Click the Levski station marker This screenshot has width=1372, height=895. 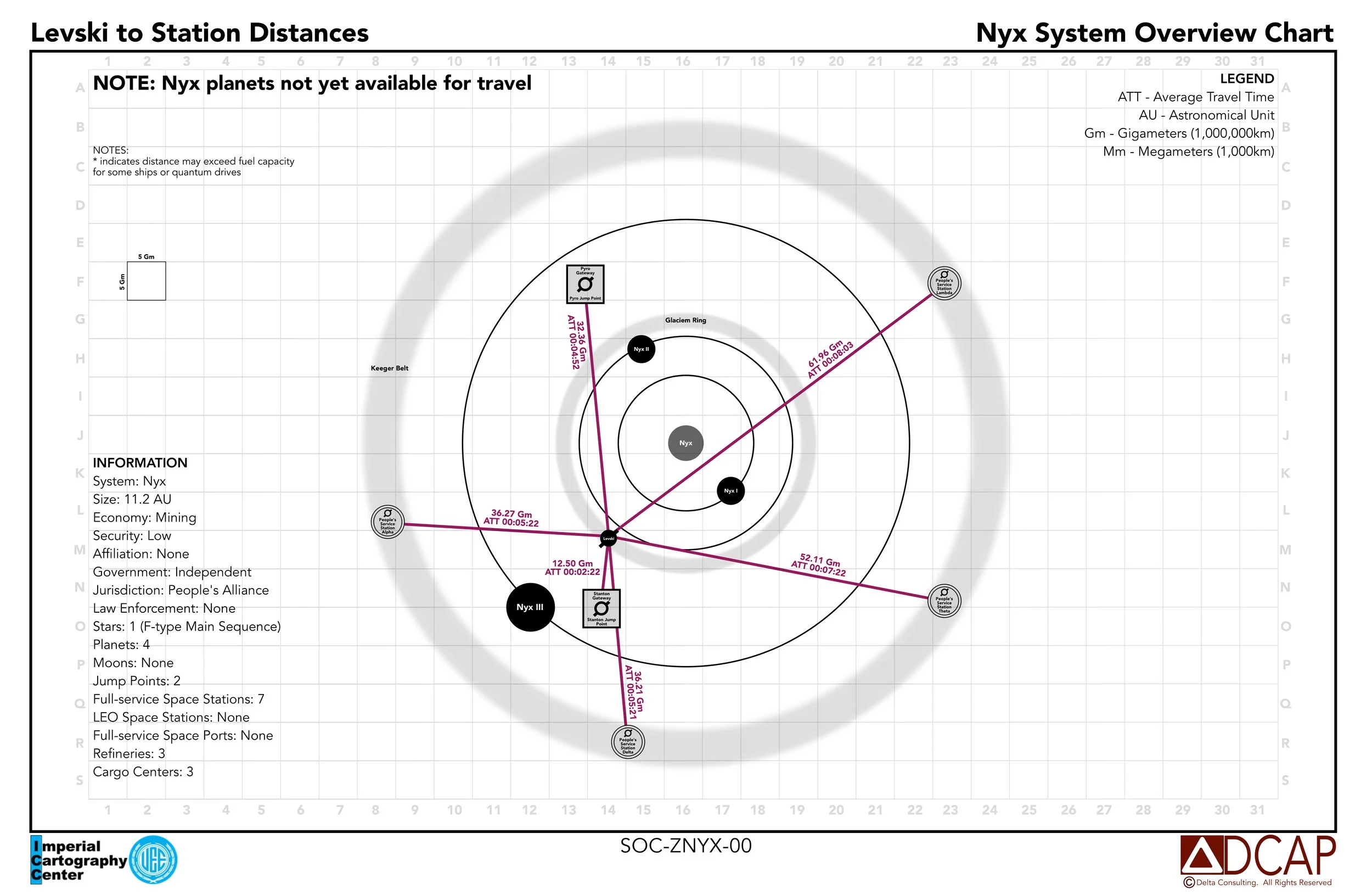point(608,538)
